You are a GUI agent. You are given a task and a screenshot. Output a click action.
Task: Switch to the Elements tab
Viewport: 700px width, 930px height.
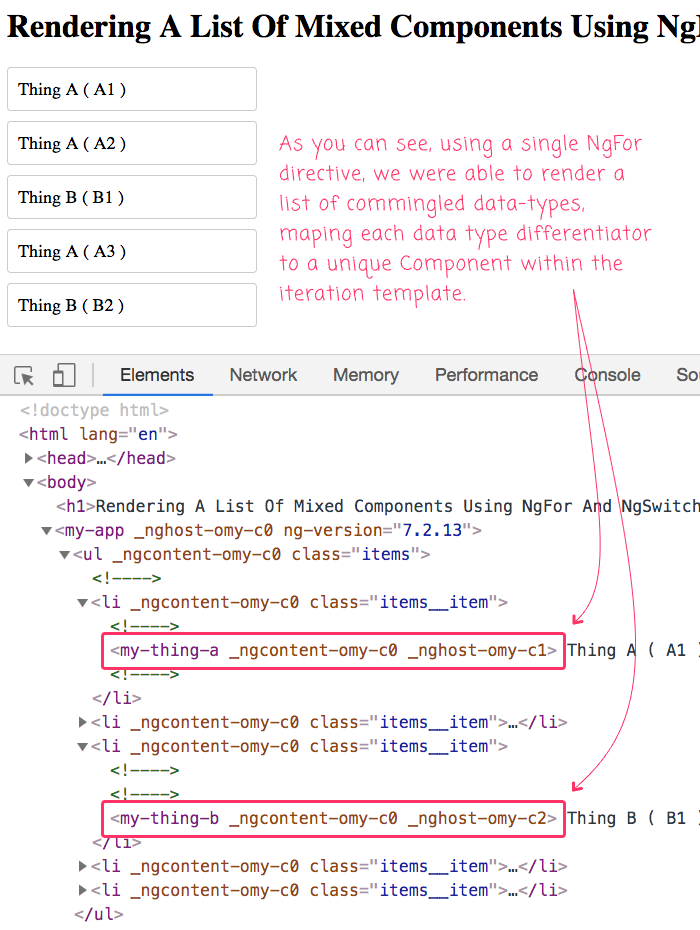coord(157,376)
